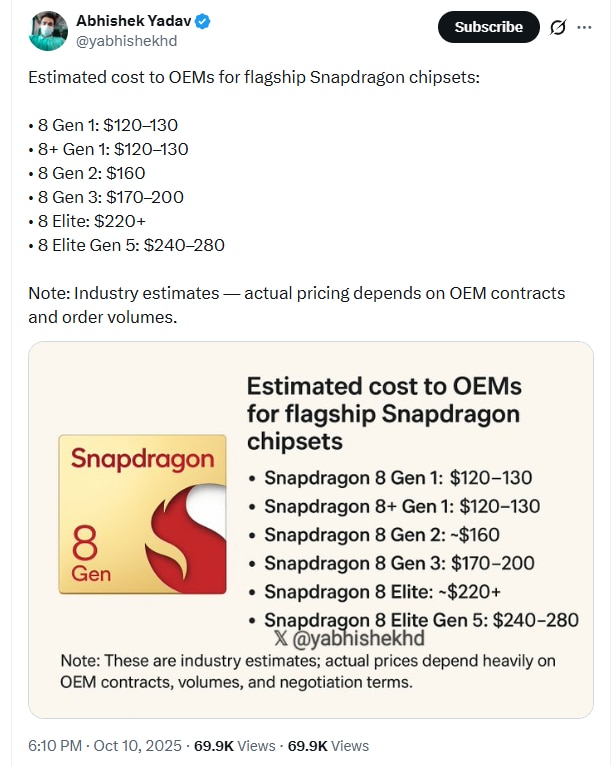Open Abhishek Yadav's profile avatar
This screenshot has height=766, width=616.
[x=47, y=31]
